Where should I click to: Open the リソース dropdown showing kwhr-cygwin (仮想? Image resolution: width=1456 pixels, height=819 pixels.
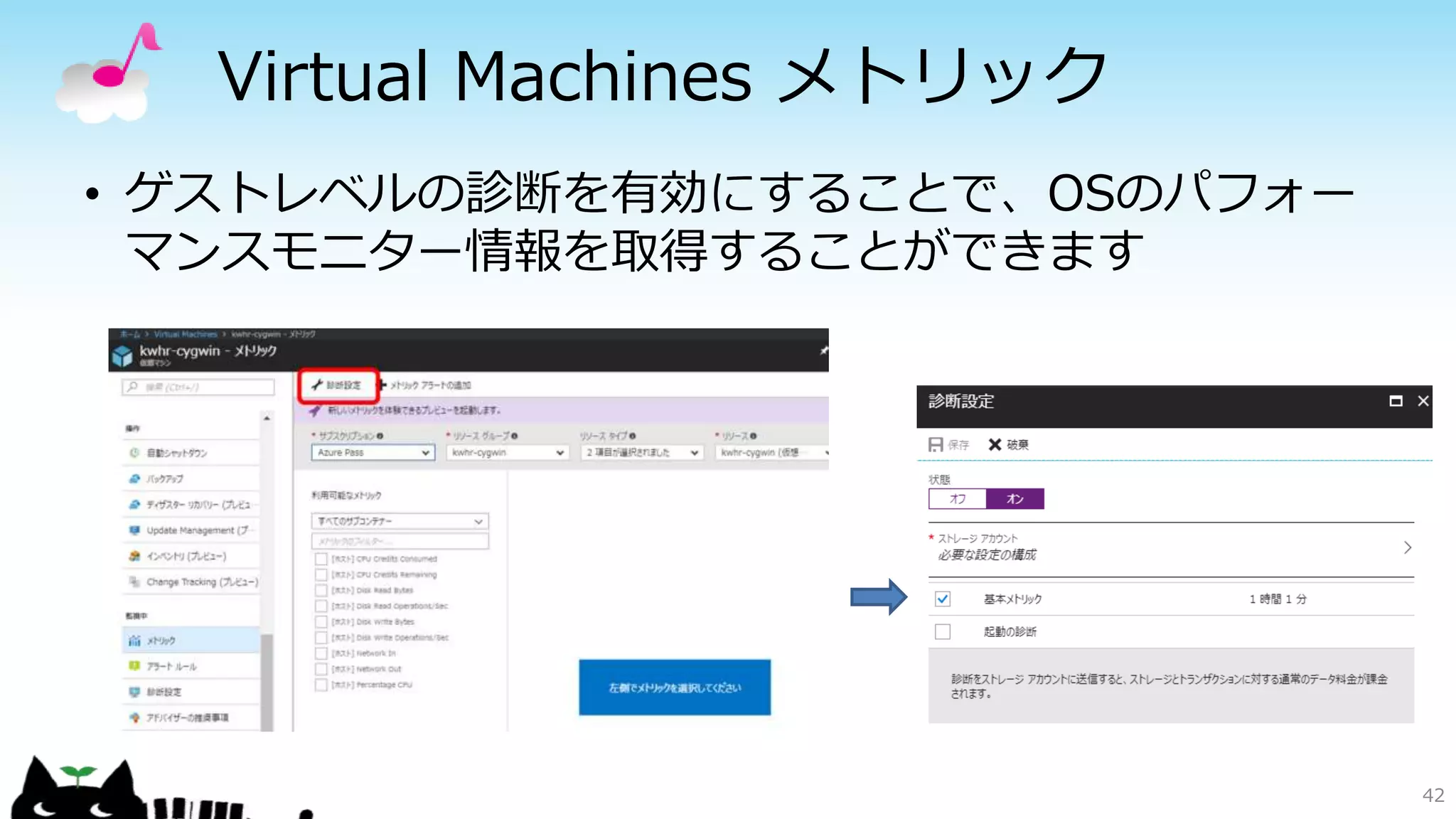(772, 453)
